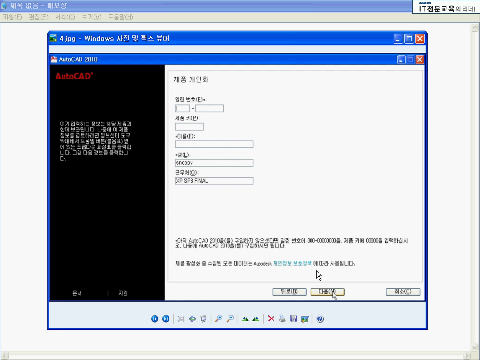
Task: Click the Notepad horizontal scrollbar left arrow
Action: 4,355
